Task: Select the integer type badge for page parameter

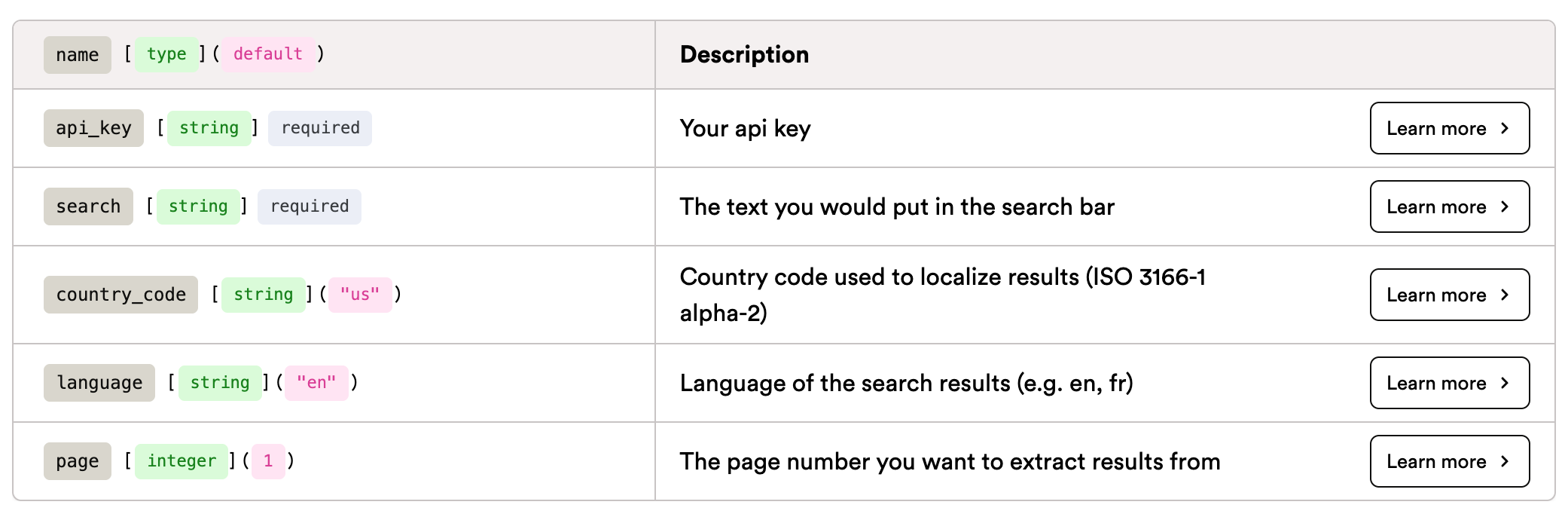Action: click(x=180, y=461)
